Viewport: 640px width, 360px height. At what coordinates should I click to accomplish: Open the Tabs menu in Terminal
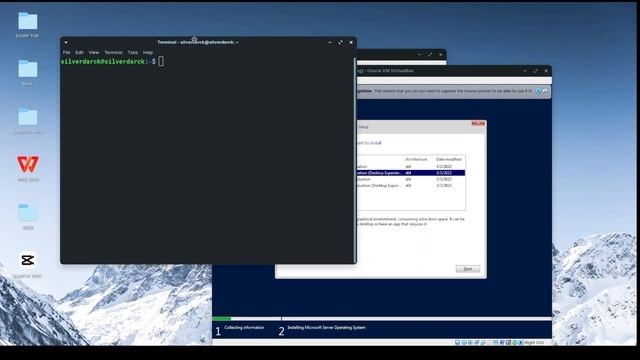pos(133,53)
